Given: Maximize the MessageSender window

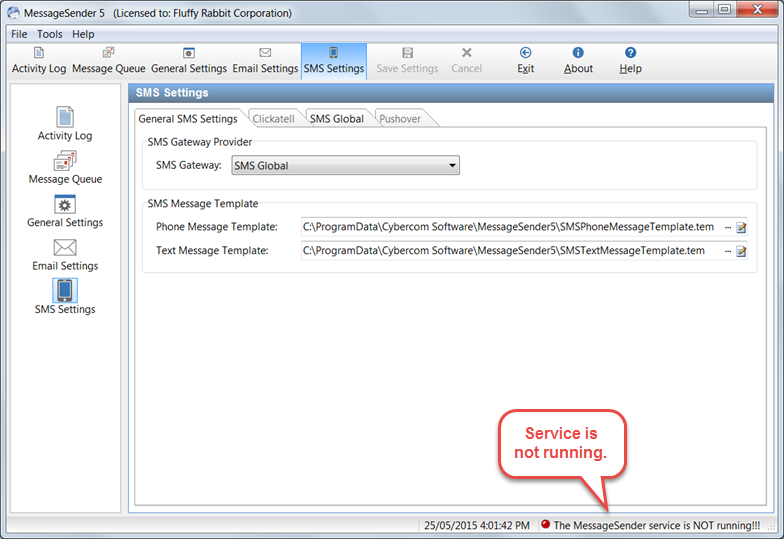Looking at the screenshot, I should [725, 10].
